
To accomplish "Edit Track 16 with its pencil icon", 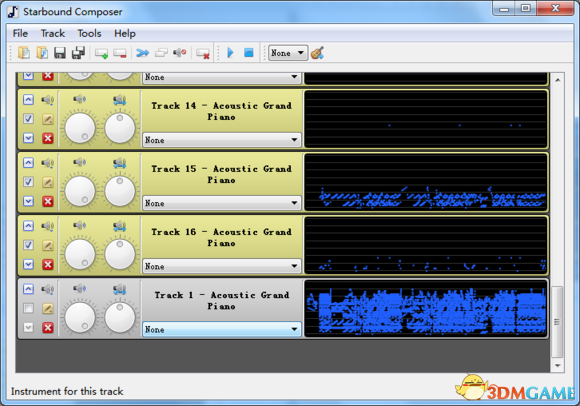I will coord(48,246).
